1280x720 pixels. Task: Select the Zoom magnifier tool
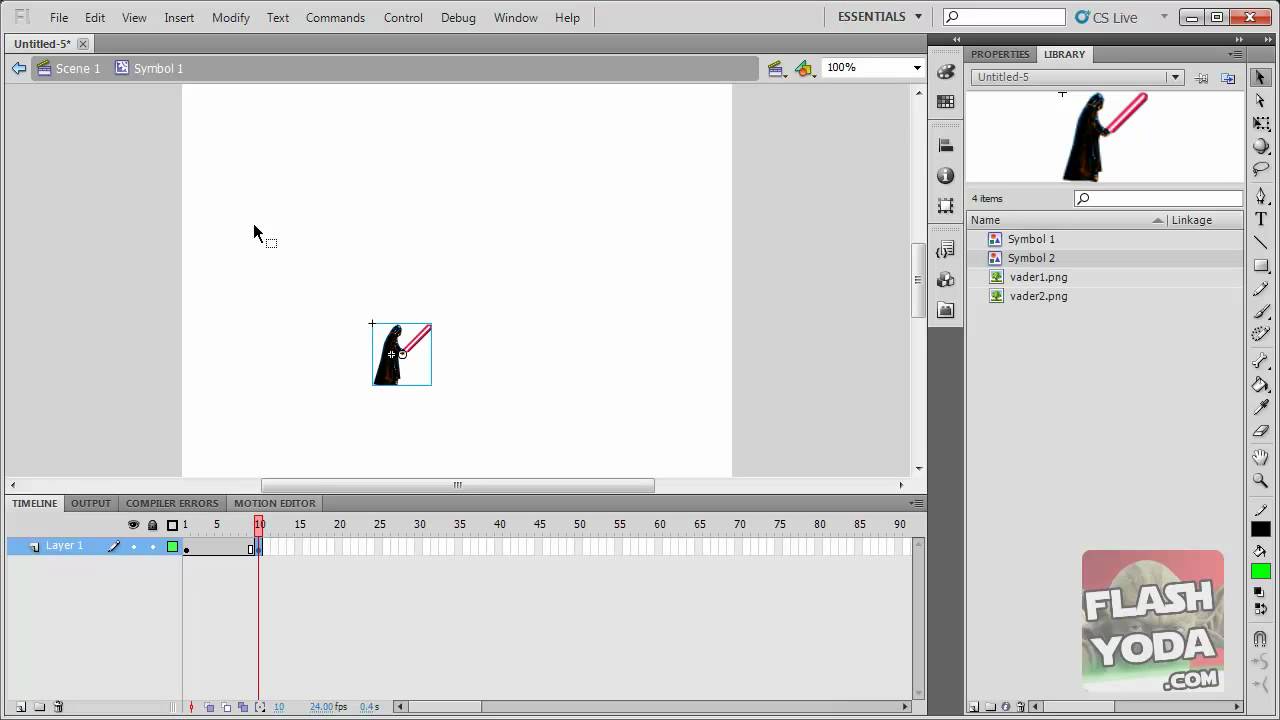click(x=1261, y=481)
